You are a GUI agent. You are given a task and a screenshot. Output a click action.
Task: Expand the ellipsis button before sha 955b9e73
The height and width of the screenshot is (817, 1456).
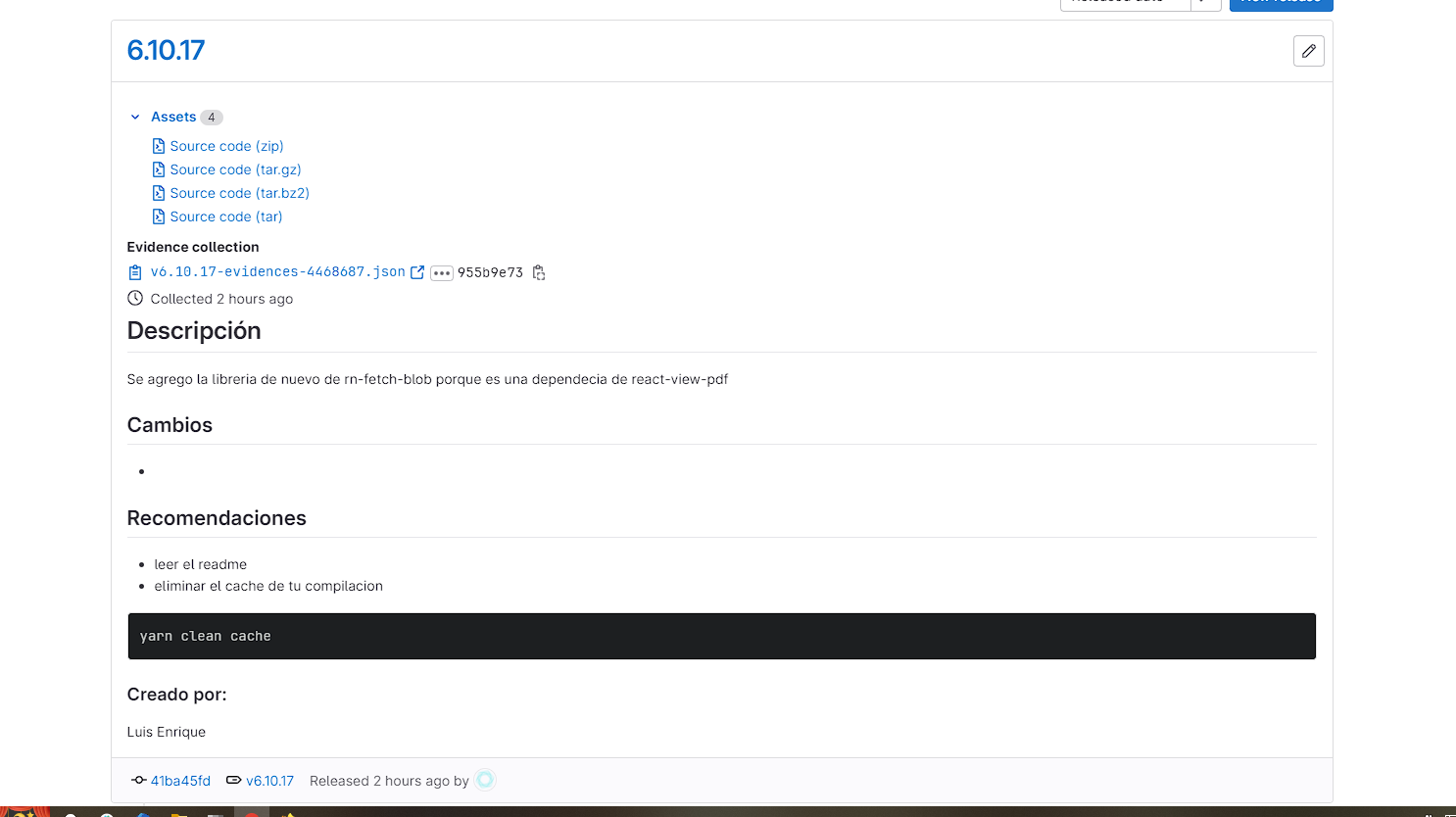(442, 273)
